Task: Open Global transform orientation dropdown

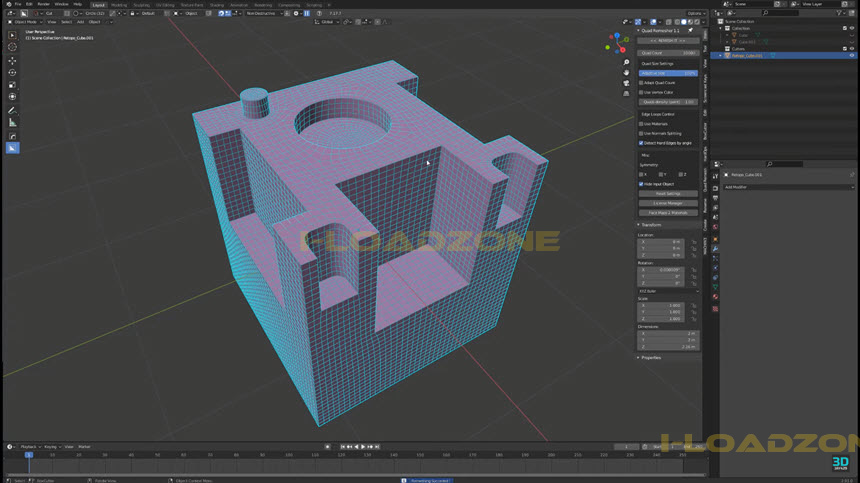Action: click(327, 22)
